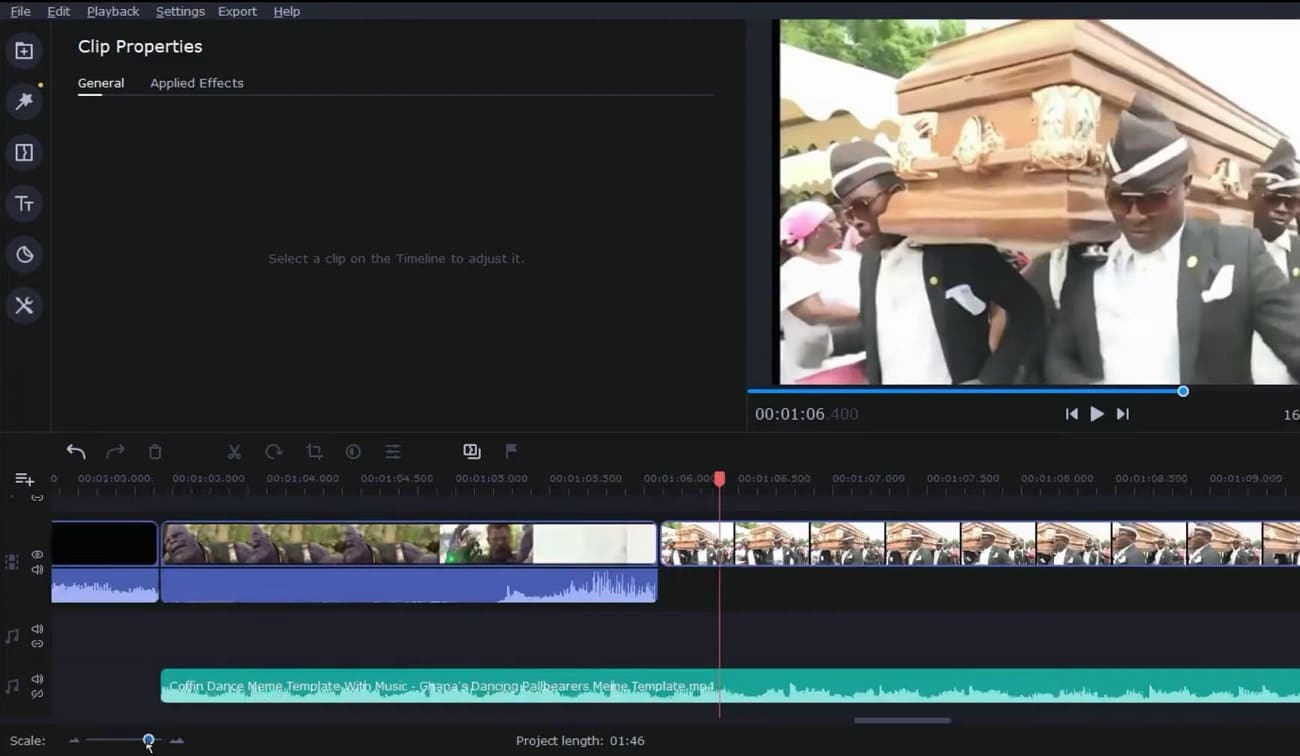Image resolution: width=1300 pixels, height=756 pixels.
Task: Redo the last undone action
Action: [x=116, y=452]
